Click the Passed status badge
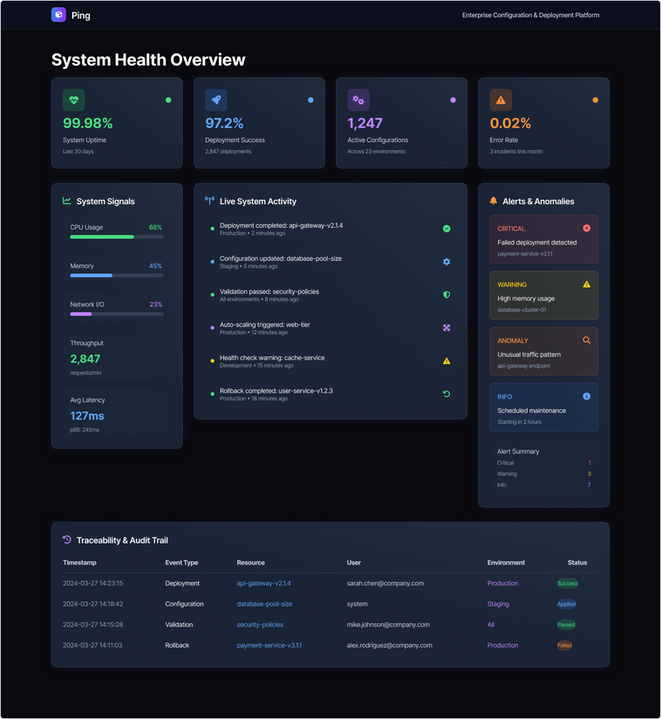The height and width of the screenshot is (719, 661). coord(566,625)
